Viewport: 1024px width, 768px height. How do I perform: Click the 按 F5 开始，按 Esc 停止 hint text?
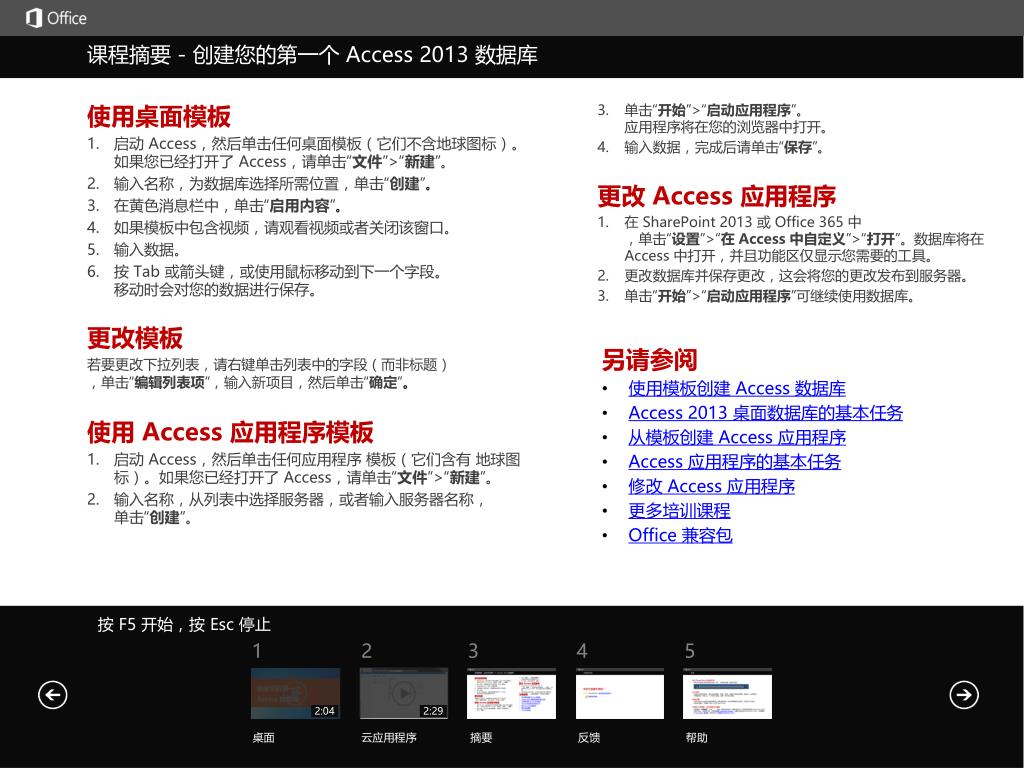click(184, 625)
